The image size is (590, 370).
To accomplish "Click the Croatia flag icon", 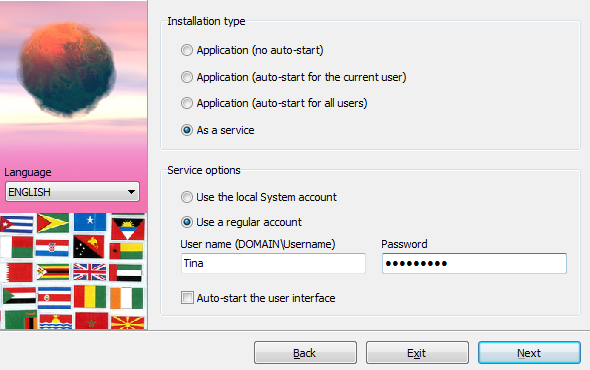I will pos(52,248).
